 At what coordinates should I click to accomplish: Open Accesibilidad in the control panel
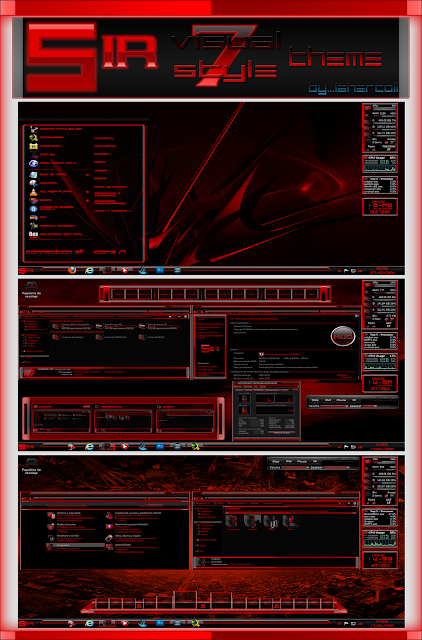123,544
